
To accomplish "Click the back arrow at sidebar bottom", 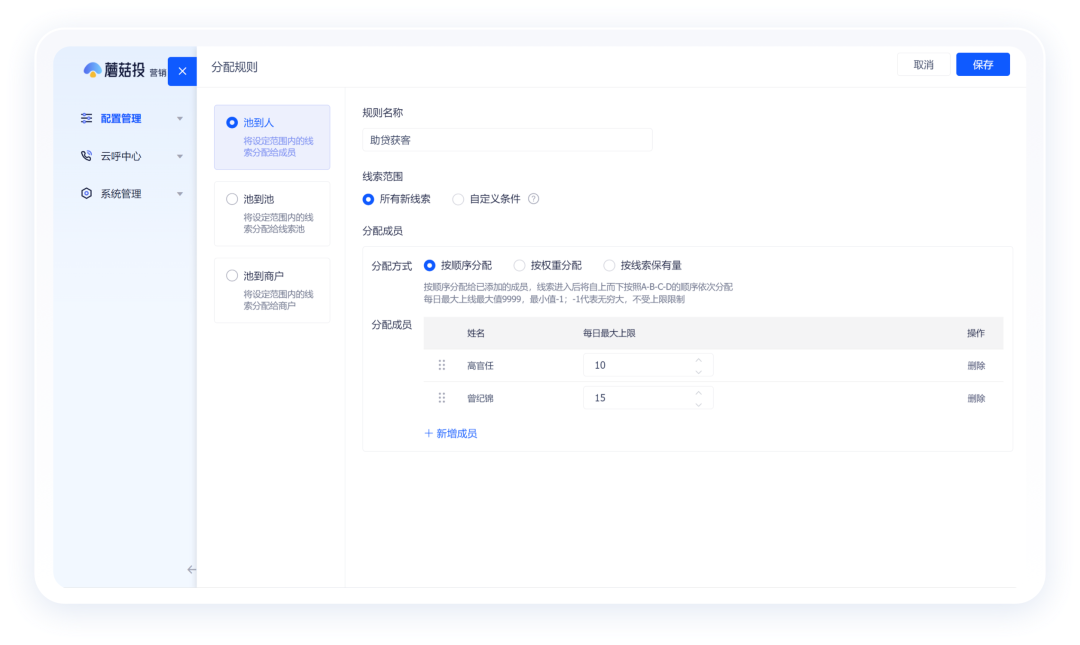I will point(191,569).
